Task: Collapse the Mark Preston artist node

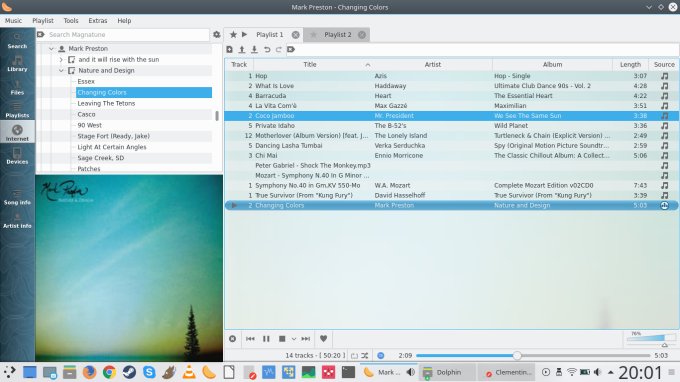Action: tap(51, 49)
